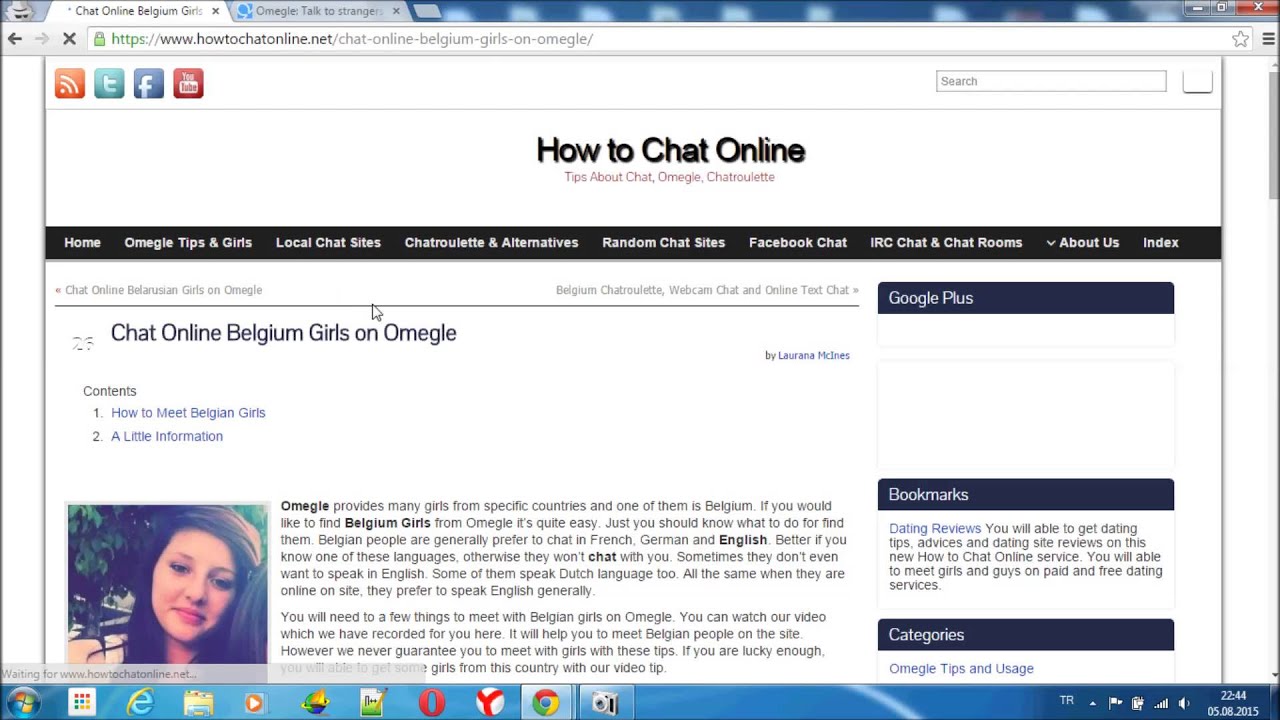
Task: Stop loading the page
Action: pos(69,39)
